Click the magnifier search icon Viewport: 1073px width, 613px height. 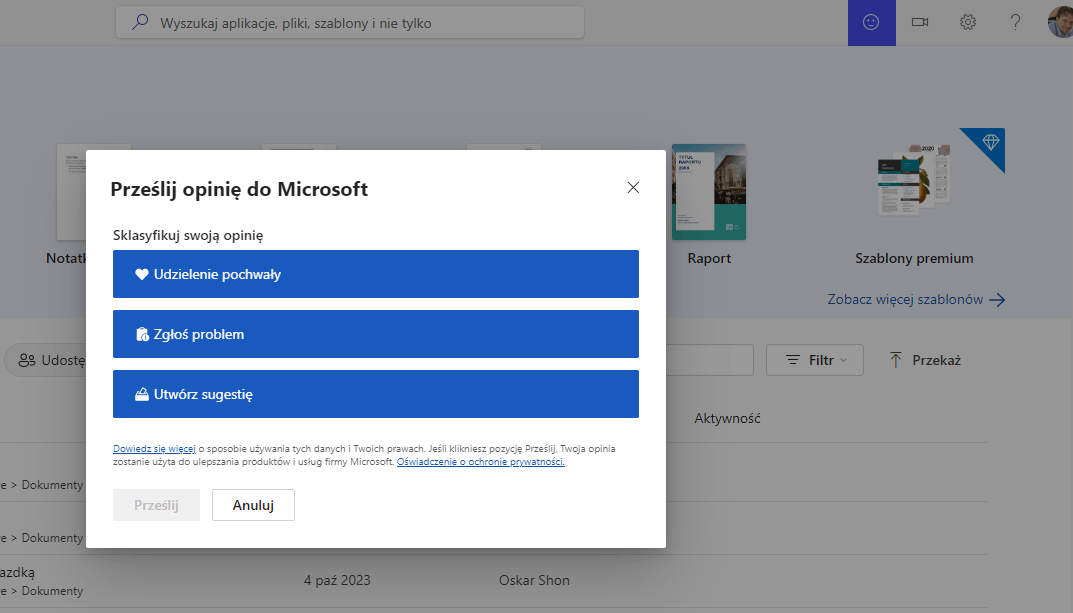(x=140, y=22)
